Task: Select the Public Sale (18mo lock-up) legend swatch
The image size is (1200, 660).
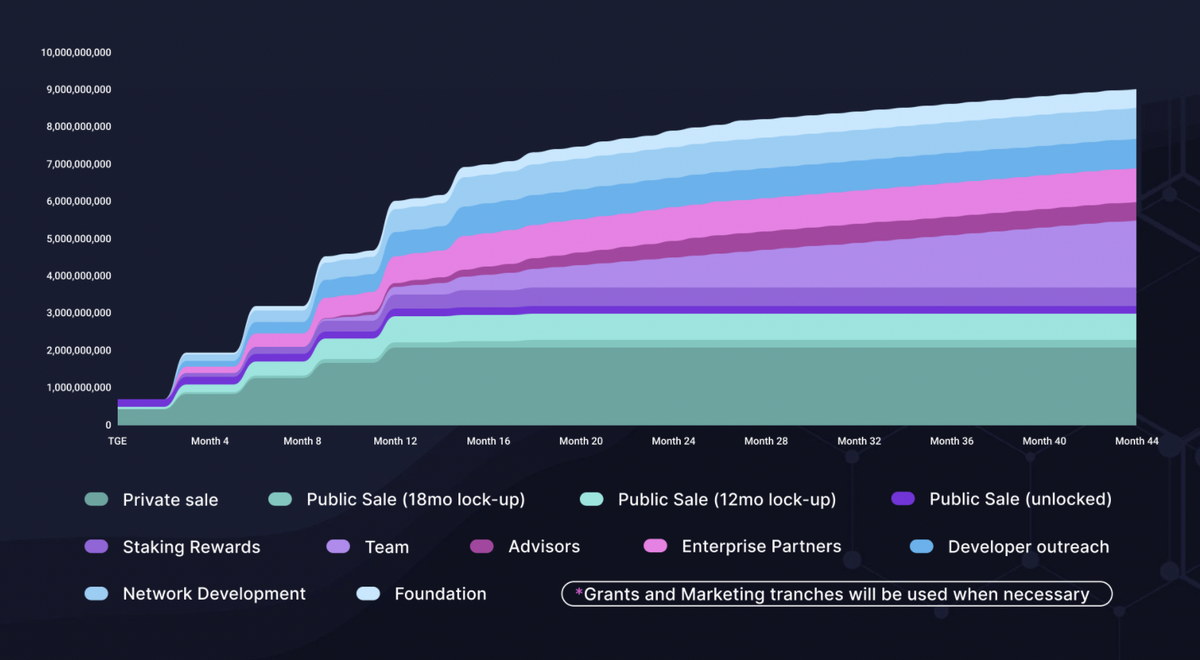Action: pos(280,499)
